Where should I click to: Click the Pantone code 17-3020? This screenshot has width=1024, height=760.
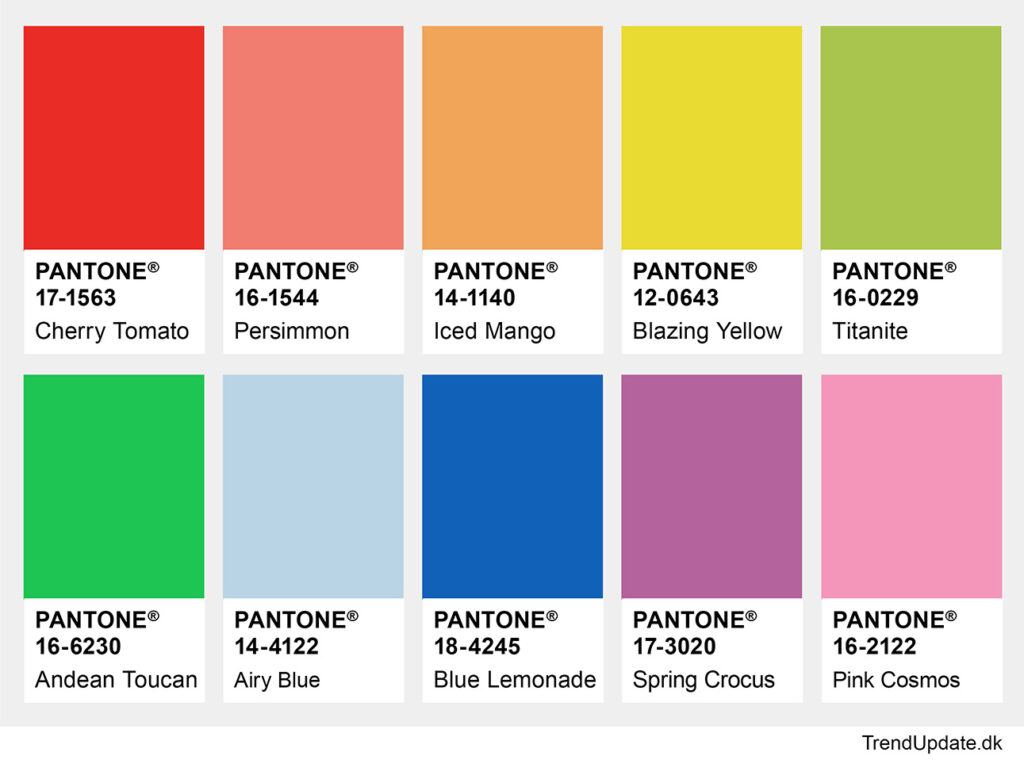point(675,647)
